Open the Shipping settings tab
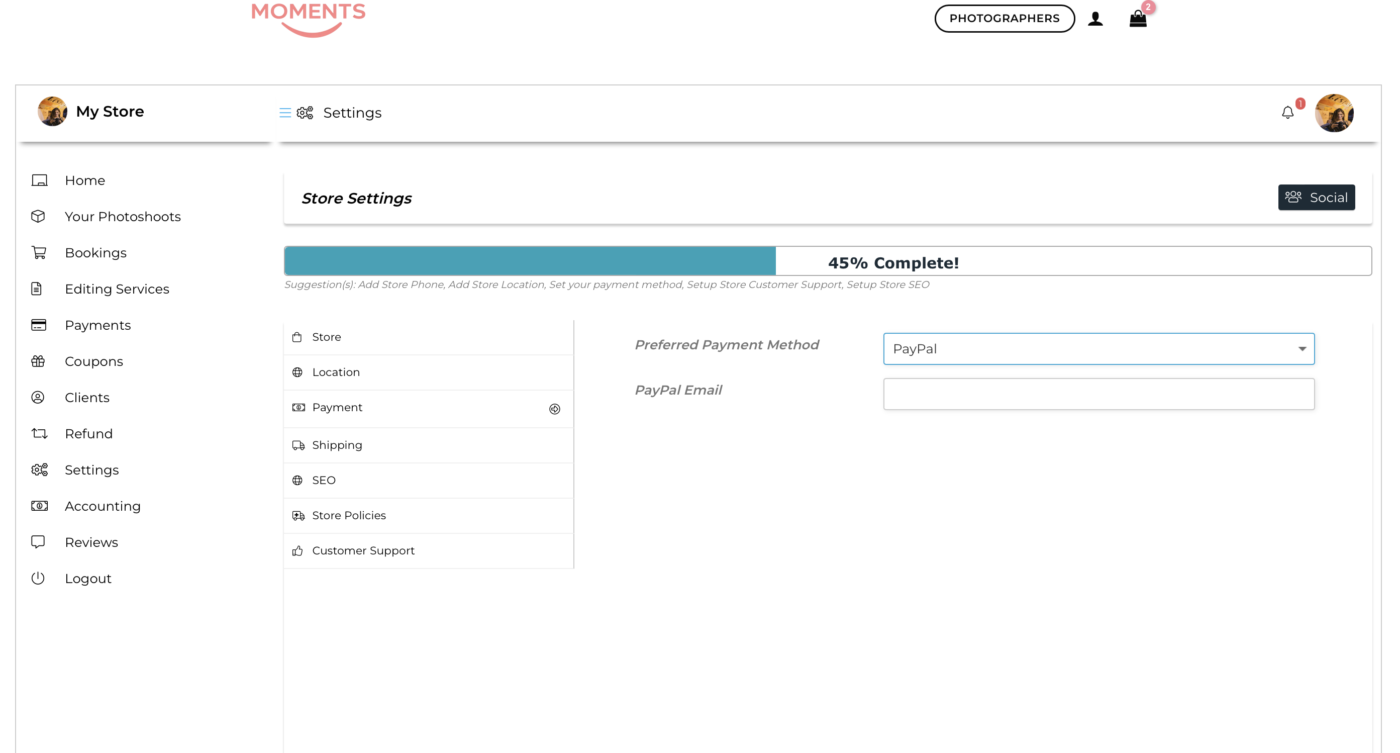Screen dimensions: 1400x753 pyautogui.click(x=337, y=445)
